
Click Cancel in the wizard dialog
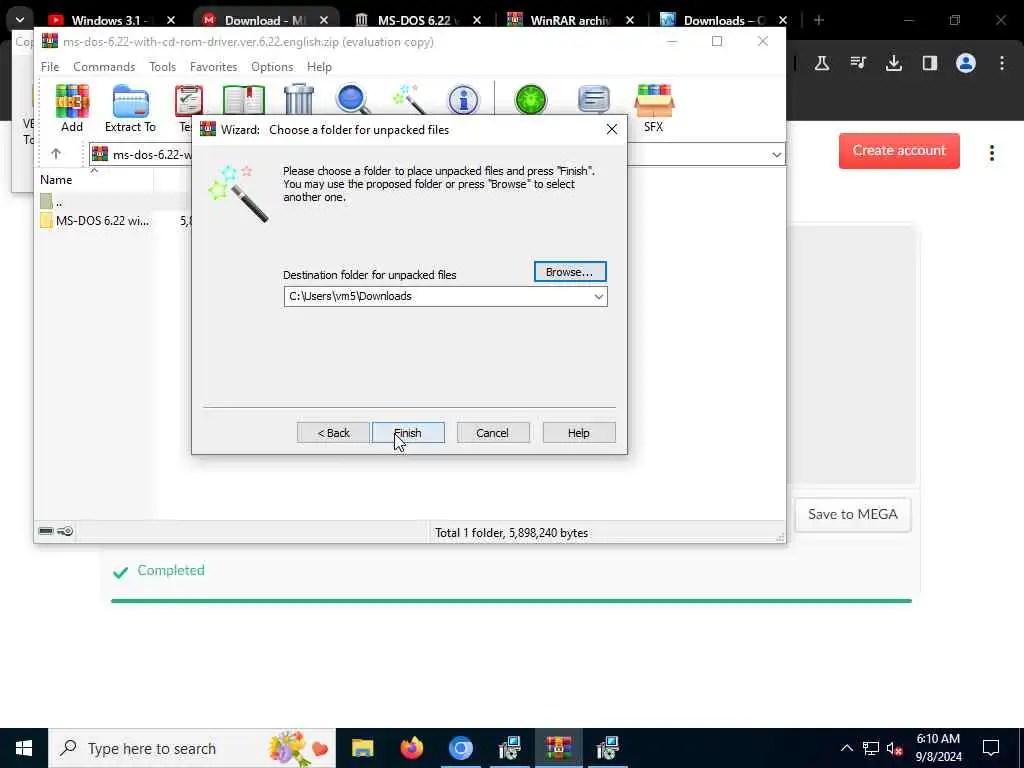[x=492, y=433]
